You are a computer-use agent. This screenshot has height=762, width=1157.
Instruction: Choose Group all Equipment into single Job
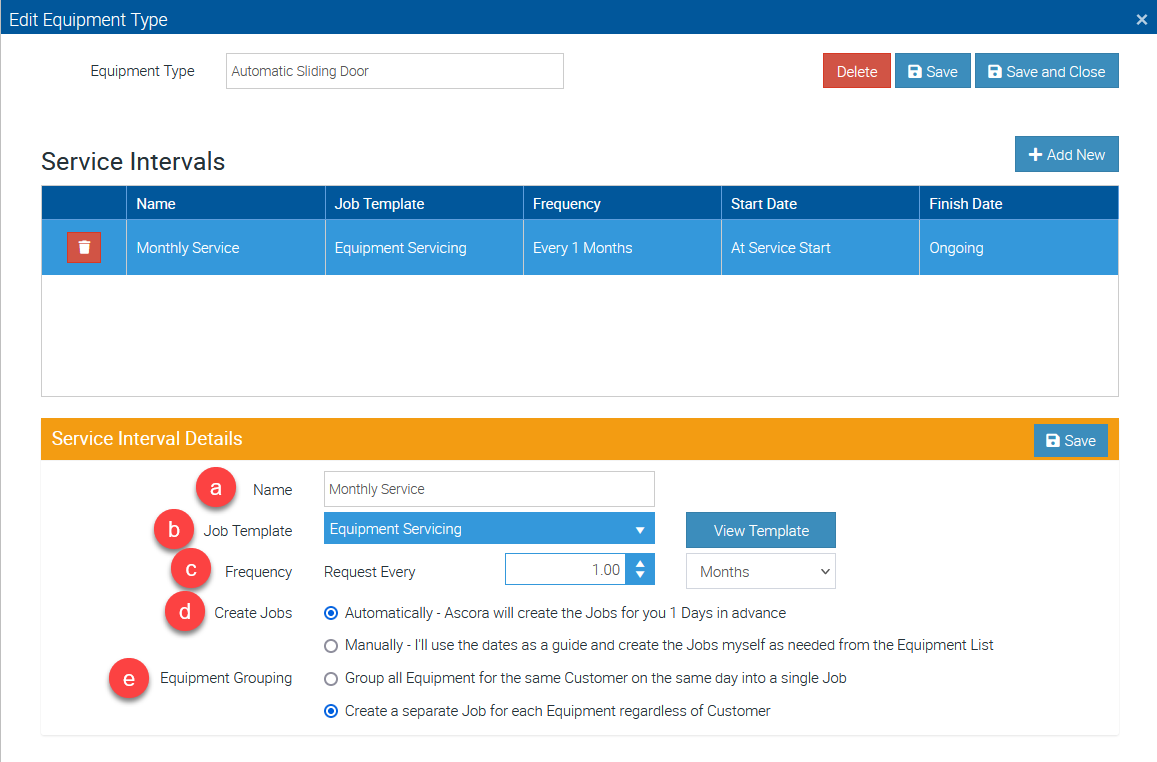331,679
